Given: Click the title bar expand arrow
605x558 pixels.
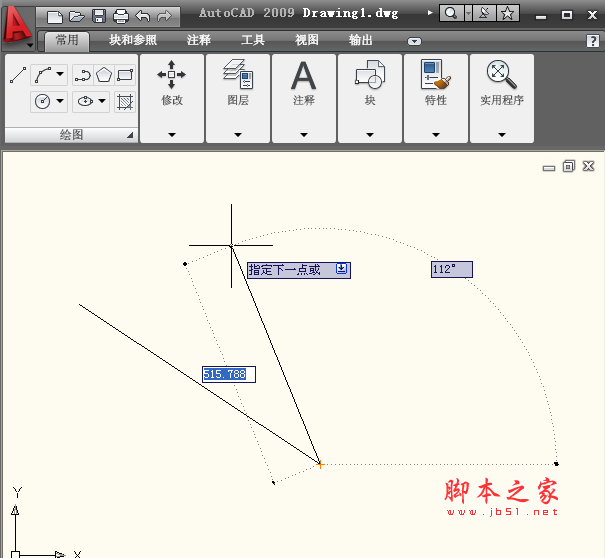Looking at the screenshot, I should point(430,13).
